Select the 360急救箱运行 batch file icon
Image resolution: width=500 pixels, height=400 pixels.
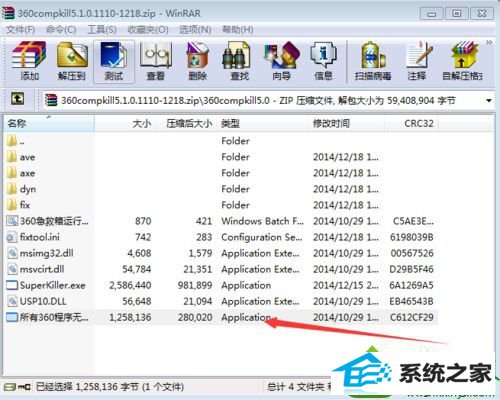[12, 220]
